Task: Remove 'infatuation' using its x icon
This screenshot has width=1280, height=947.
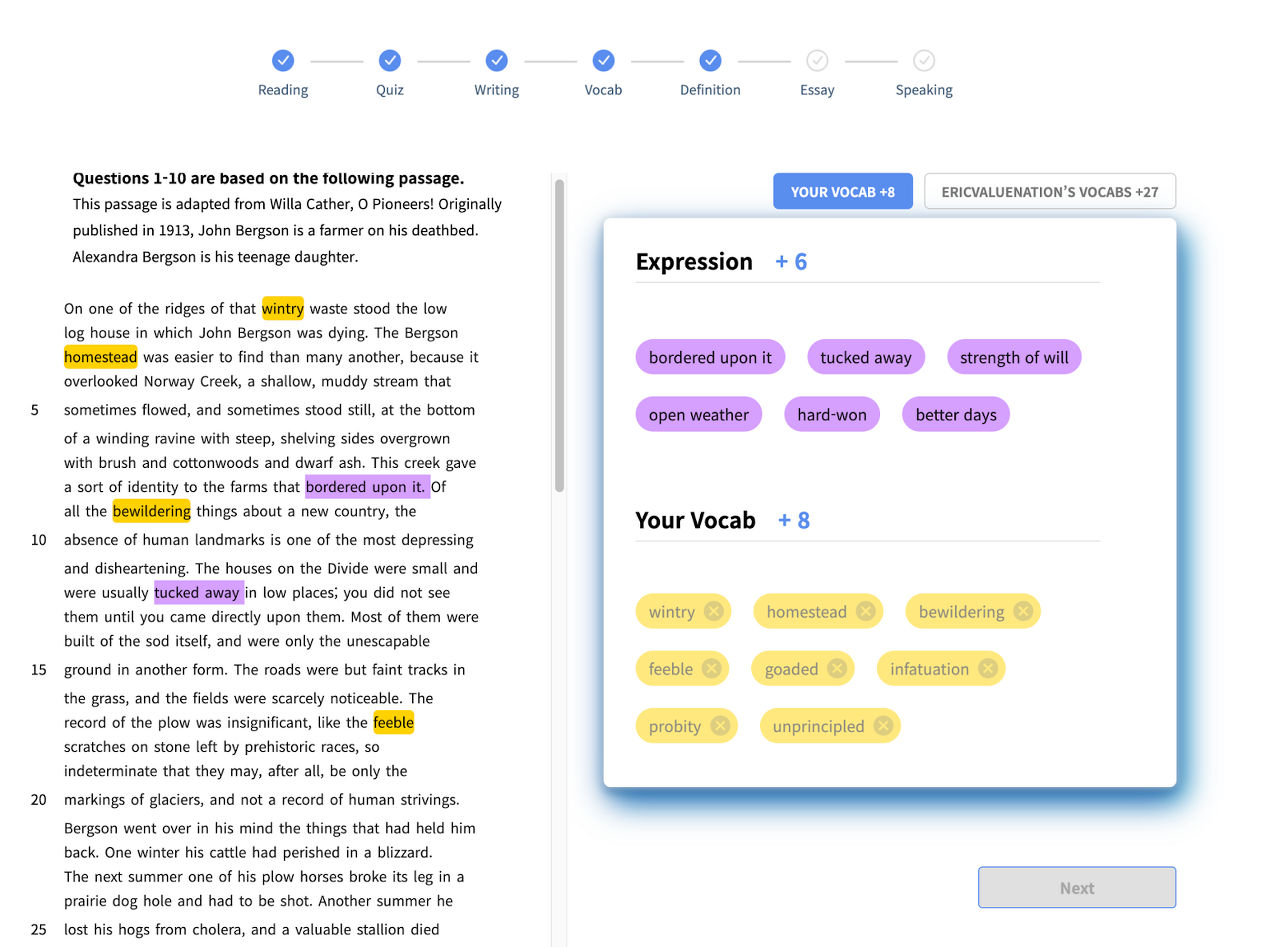Action: (x=988, y=668)
